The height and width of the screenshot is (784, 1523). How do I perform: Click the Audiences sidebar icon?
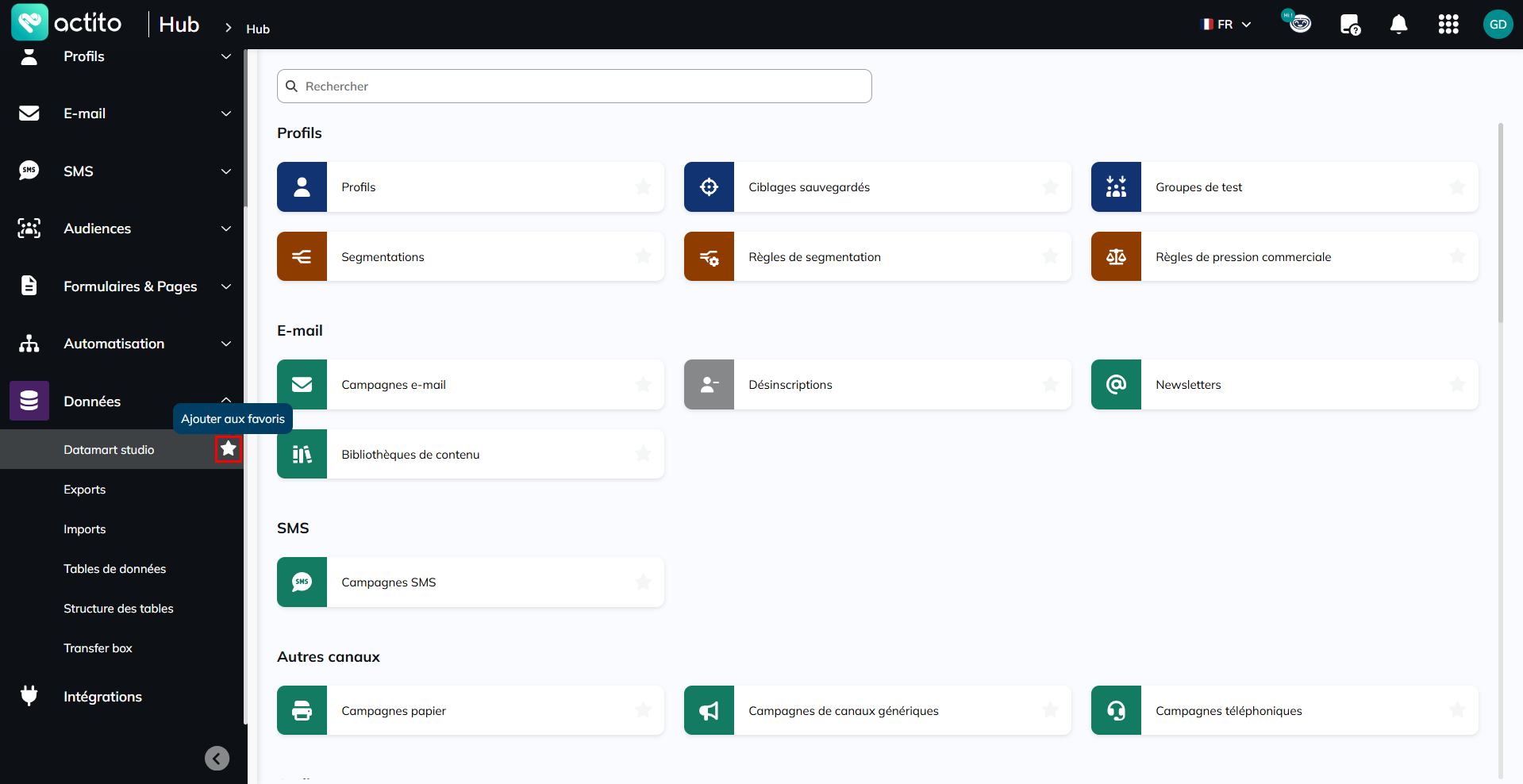29,229
